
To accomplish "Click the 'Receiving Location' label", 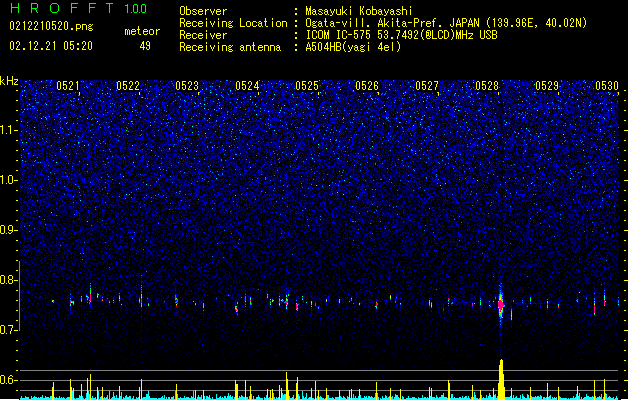I will (233, 23).
